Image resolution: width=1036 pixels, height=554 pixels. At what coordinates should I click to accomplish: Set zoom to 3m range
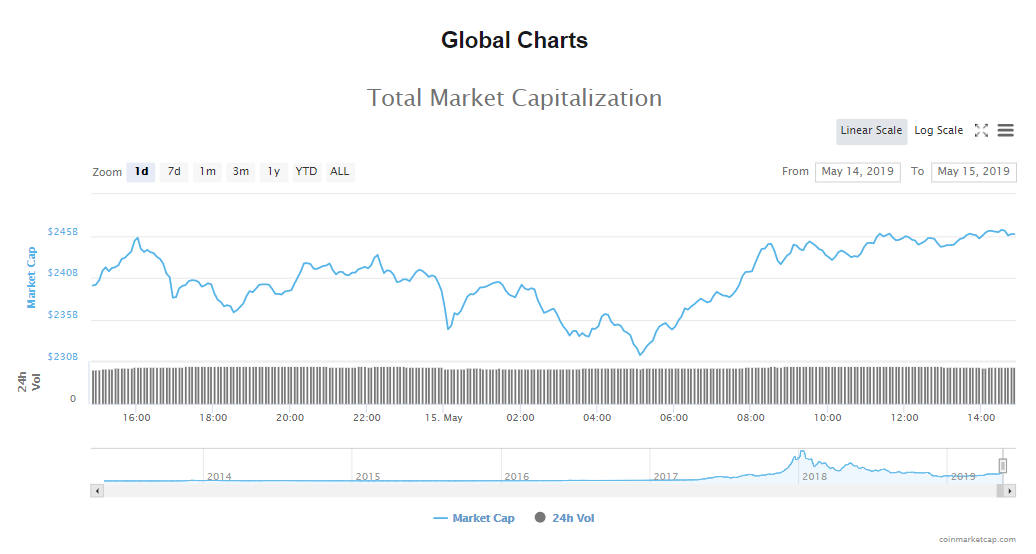click(x=241, y=172)
